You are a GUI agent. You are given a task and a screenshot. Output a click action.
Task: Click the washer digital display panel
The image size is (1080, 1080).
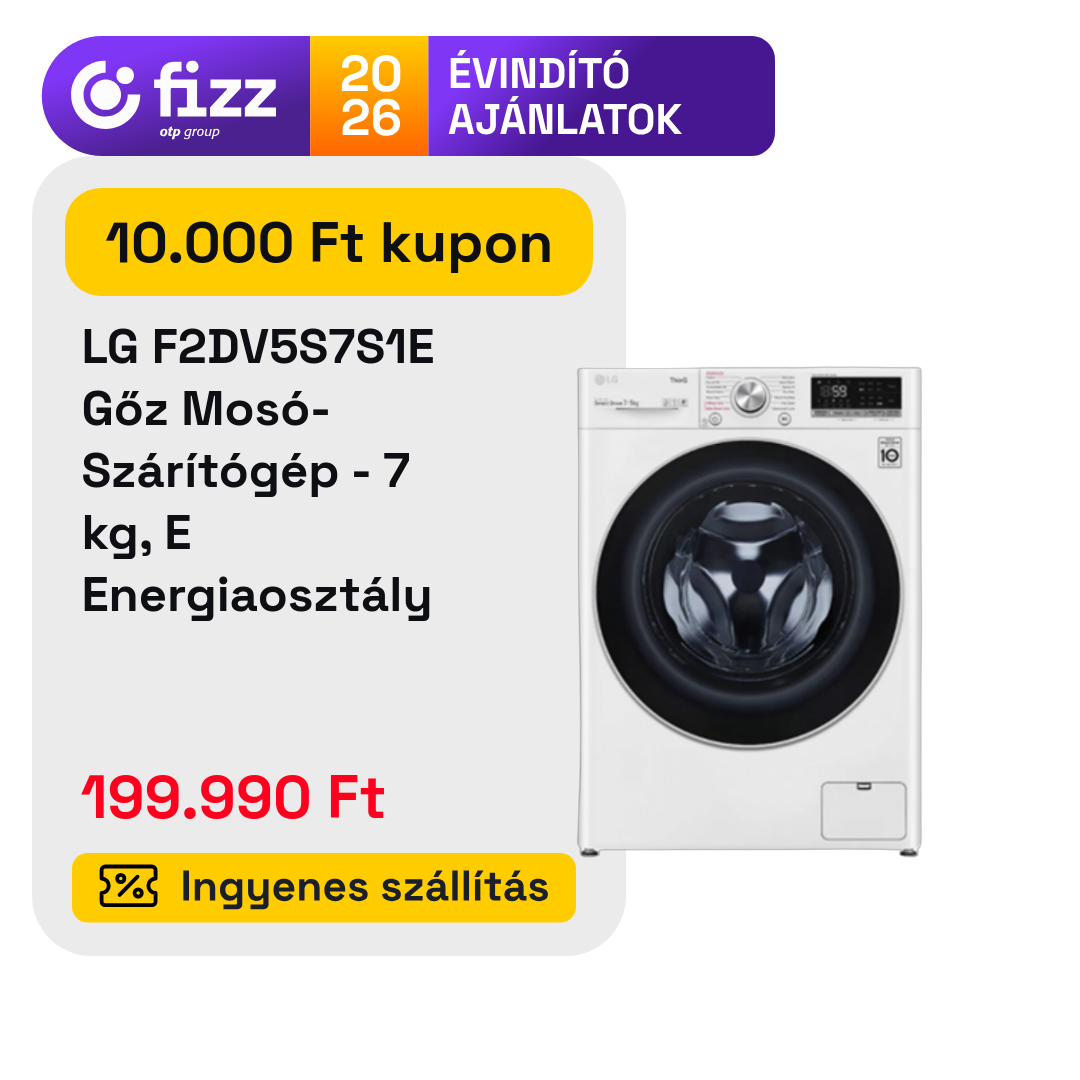(856, 396)
